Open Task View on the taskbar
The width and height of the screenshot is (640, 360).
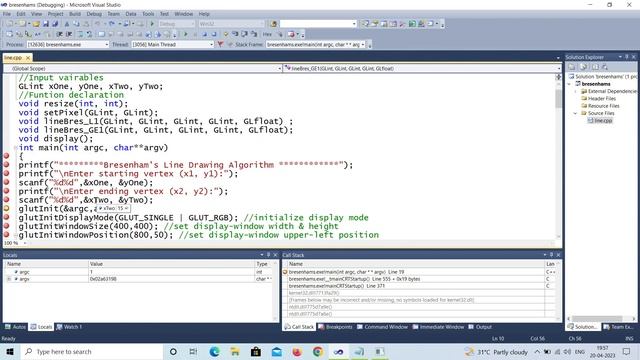point(193,351)
